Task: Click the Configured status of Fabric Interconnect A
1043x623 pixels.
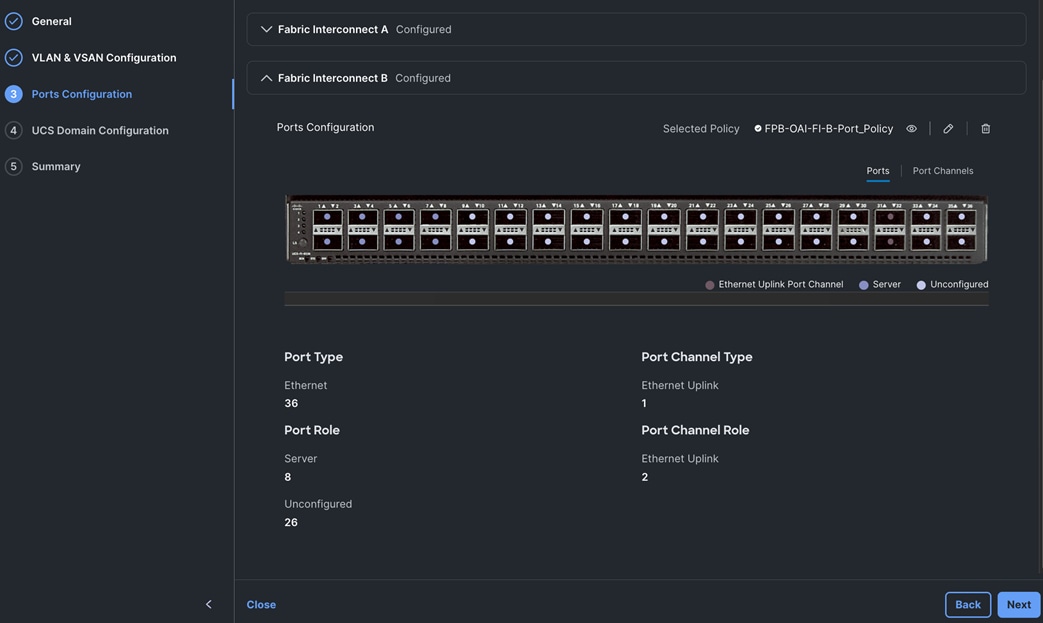Action: coord(423,29)
